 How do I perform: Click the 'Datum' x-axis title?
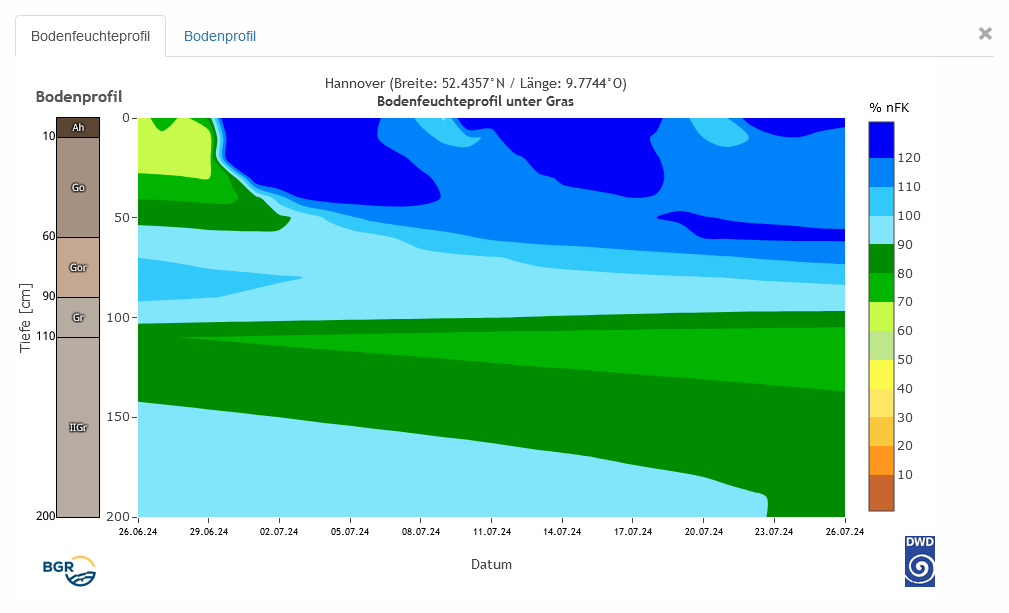491,564
